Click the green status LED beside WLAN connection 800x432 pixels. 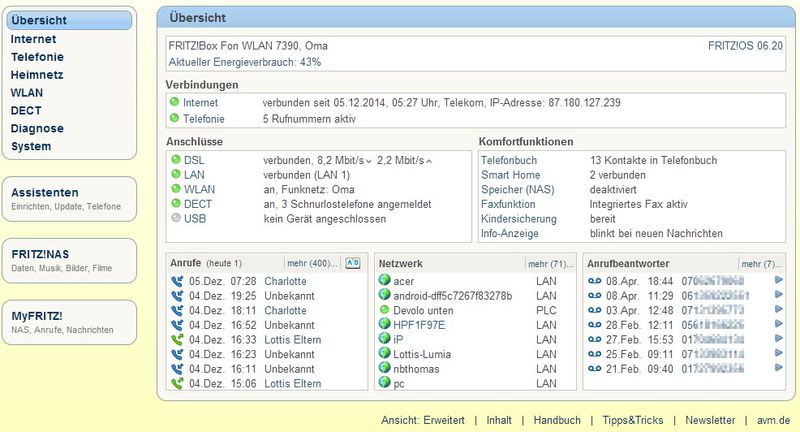tap(176, 189)
